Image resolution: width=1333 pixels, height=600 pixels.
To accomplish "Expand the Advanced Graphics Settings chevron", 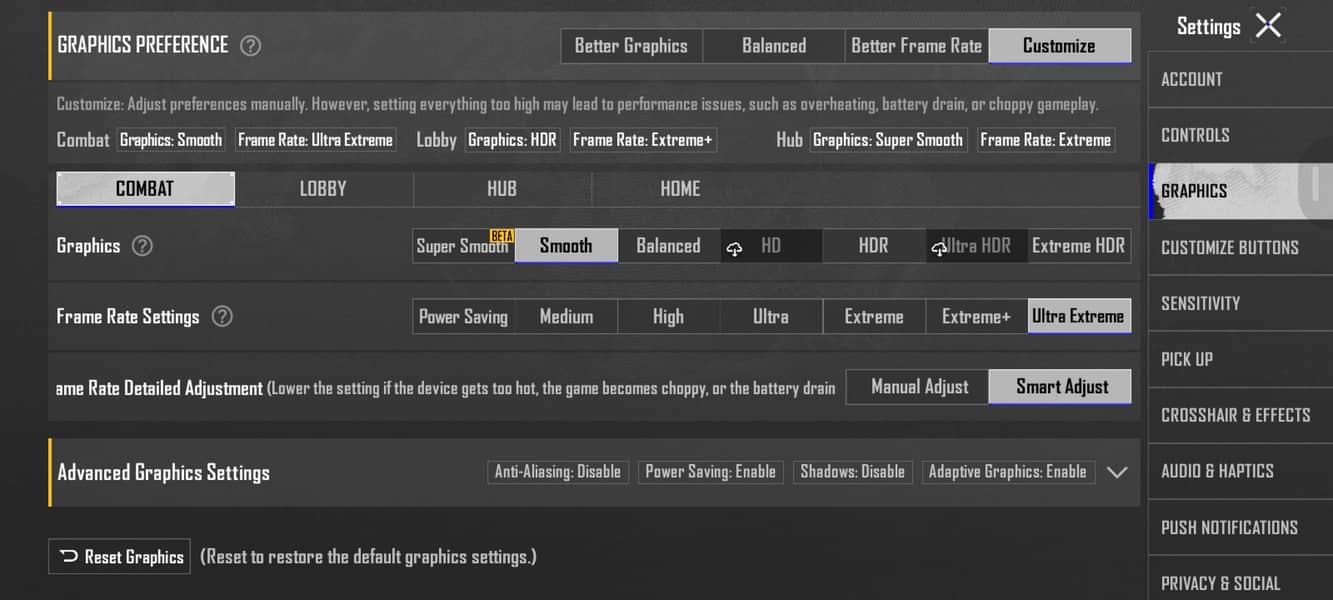I will [1117, 473].
